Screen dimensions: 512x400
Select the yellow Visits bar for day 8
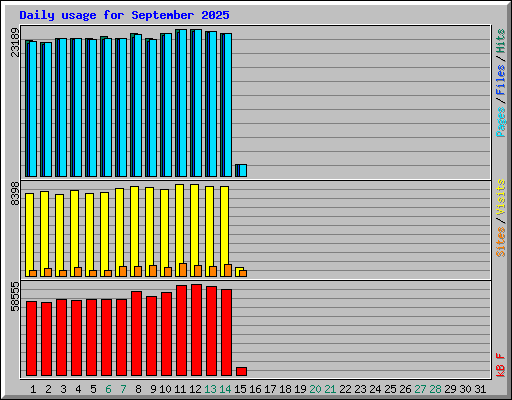point(134,231)
